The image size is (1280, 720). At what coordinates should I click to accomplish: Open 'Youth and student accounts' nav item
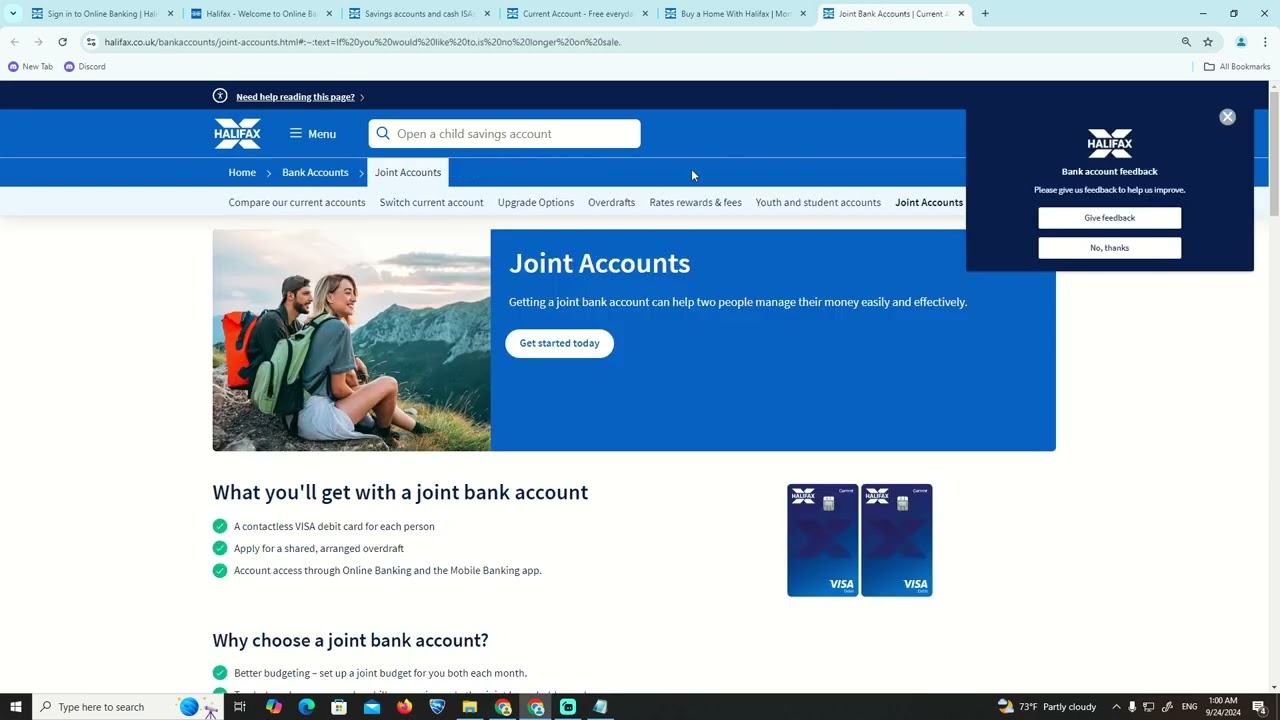point(818,202)
